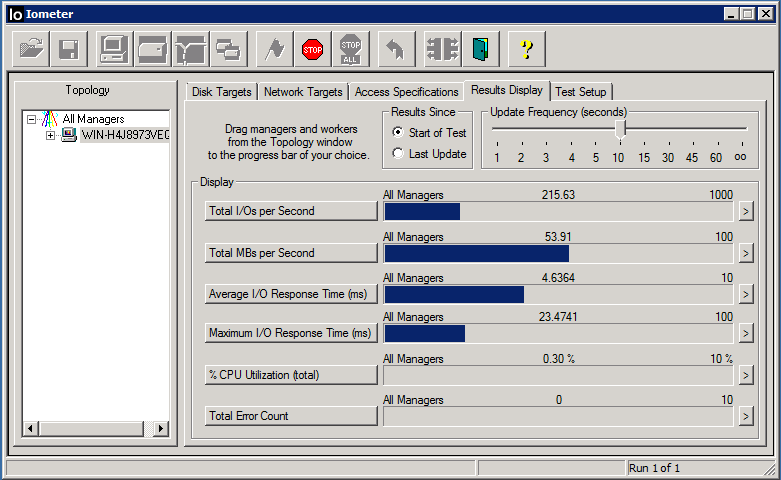The width and height of the screenshot is (781, 480).
Task: Start a new network worker
Action: point(190,48)
